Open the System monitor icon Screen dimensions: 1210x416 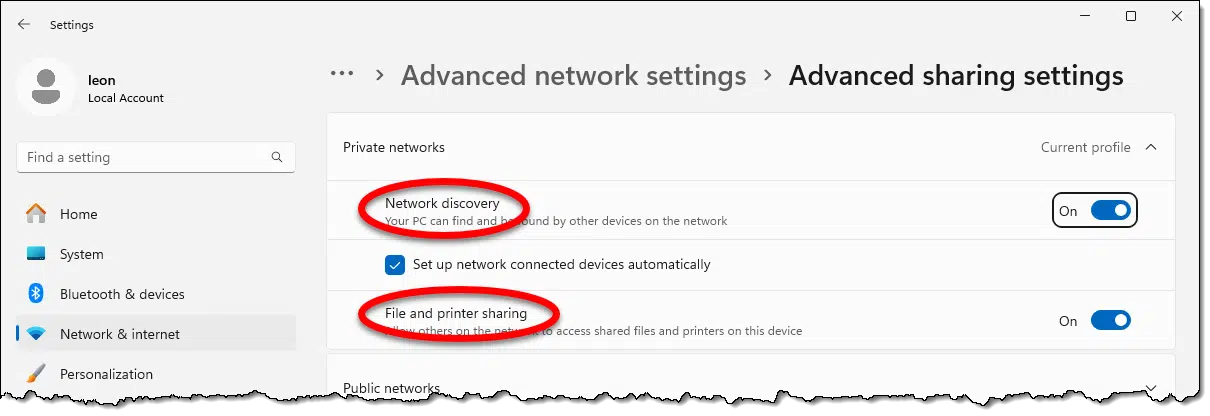point(36,254)
